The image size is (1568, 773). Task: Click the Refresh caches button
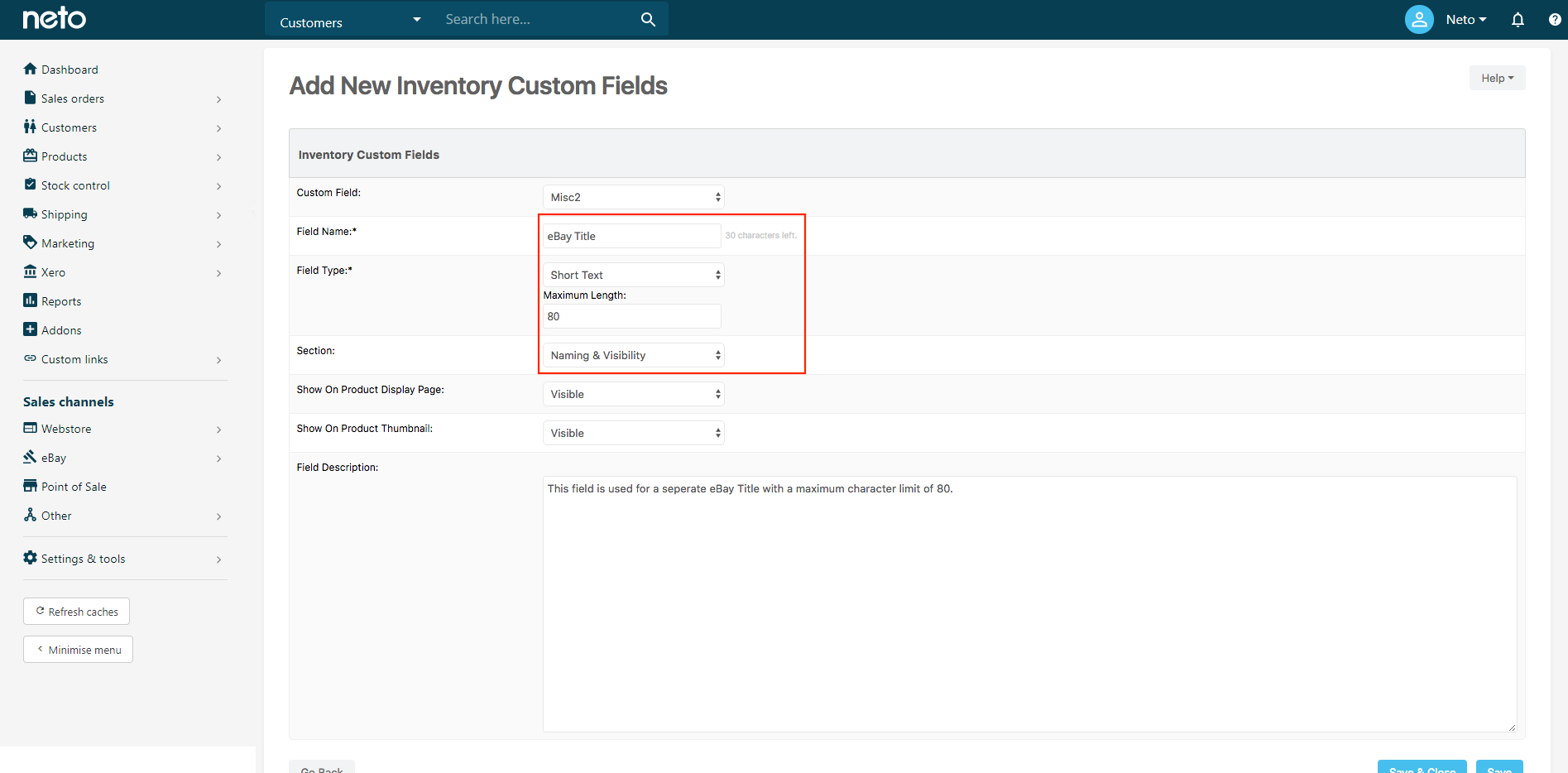pyautogui.click(x=77, y=612)
